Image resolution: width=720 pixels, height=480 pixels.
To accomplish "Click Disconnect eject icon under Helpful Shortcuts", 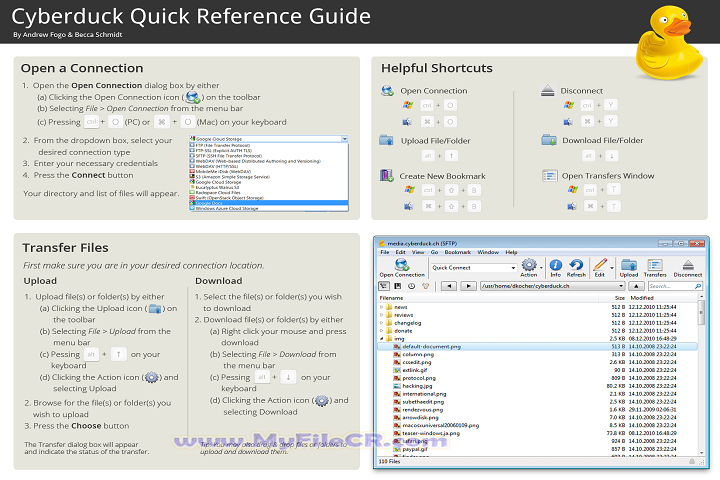I will (547, 90).
